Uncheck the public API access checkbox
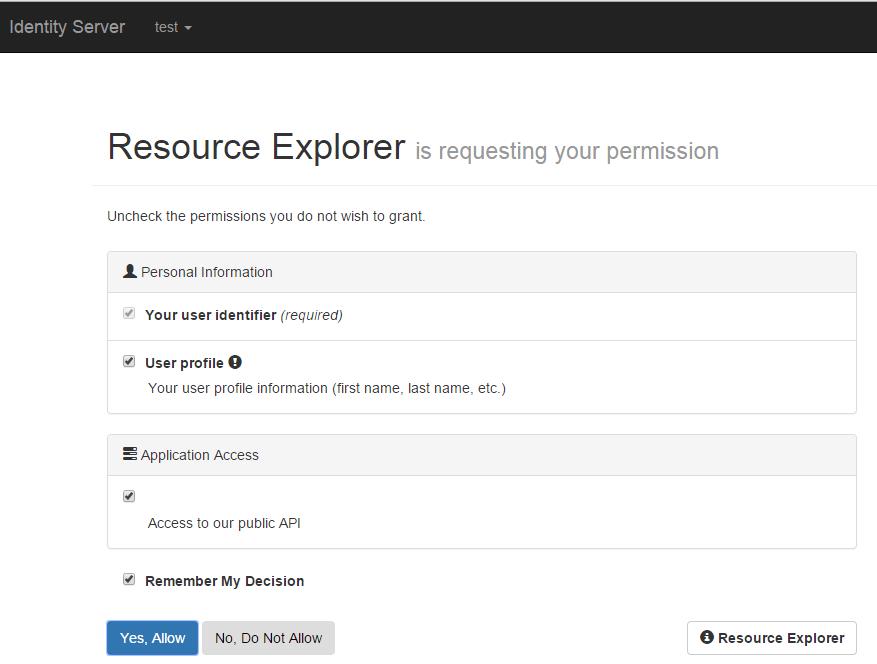Screen dimensions: 877x664 [129, 496]
